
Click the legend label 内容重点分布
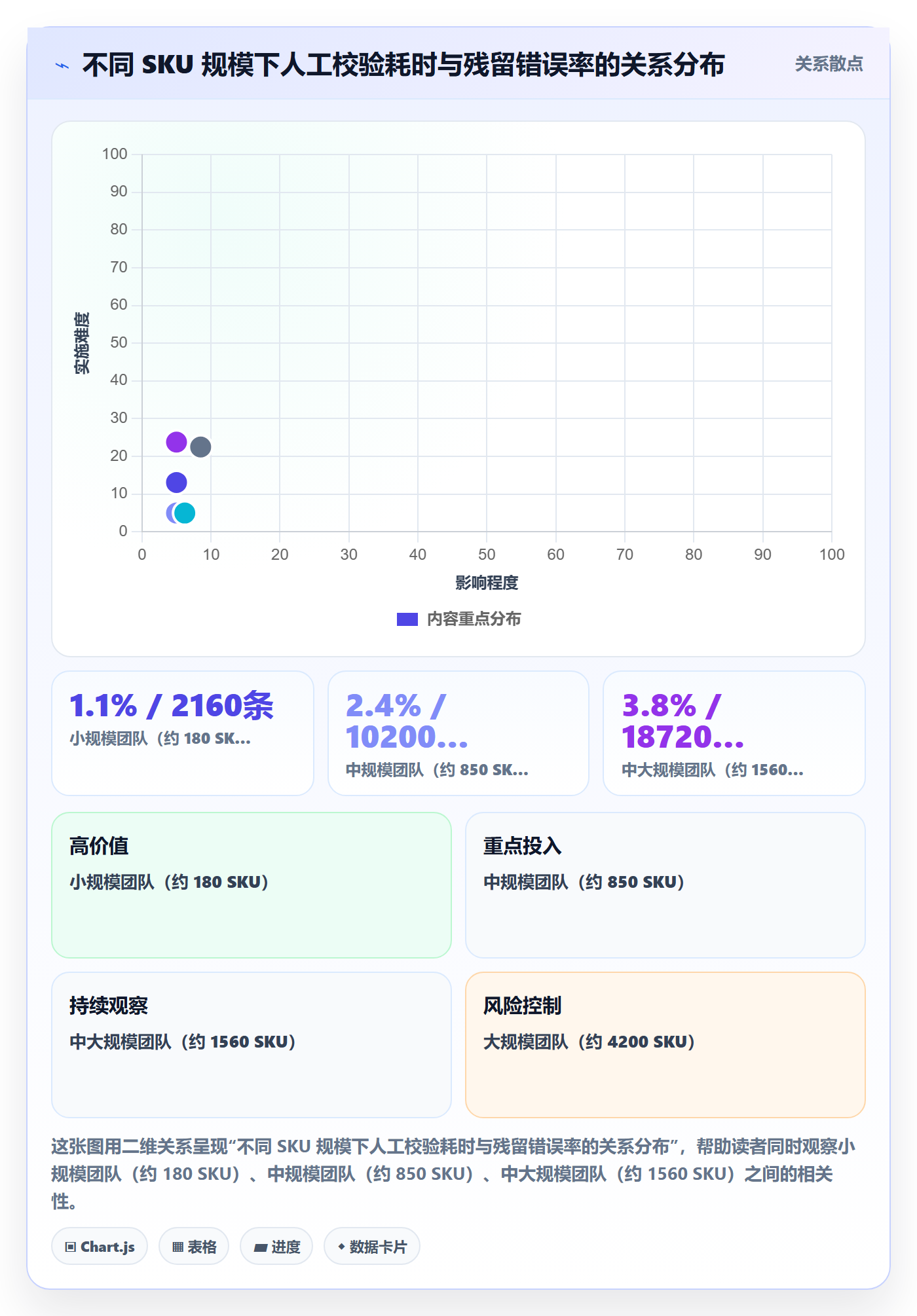click(x=474, y=619)
